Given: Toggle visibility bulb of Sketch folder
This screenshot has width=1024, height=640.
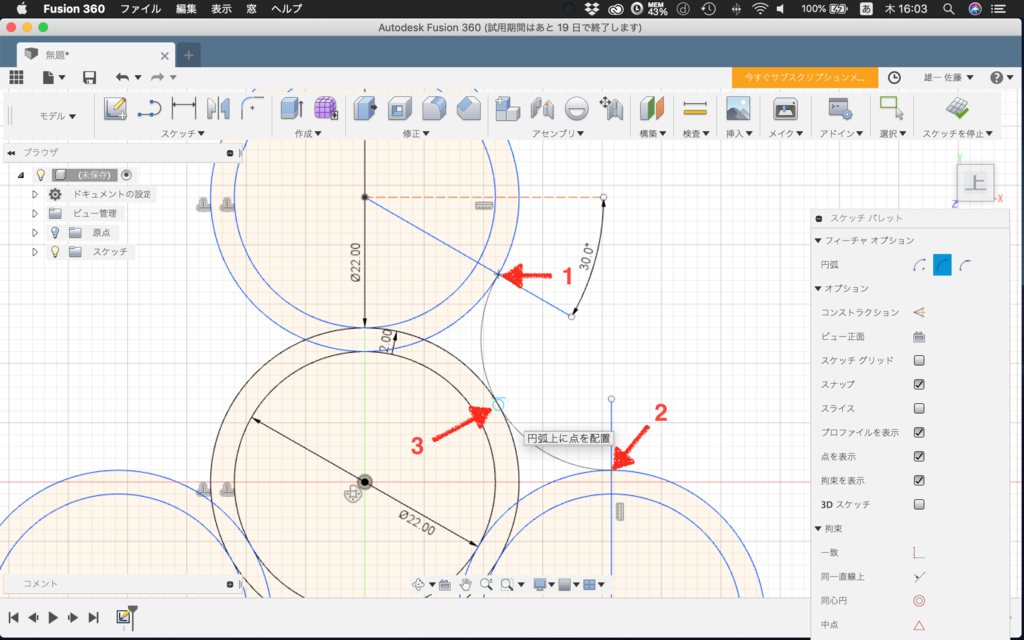Looking at the screenshot, I should point(56,251).
